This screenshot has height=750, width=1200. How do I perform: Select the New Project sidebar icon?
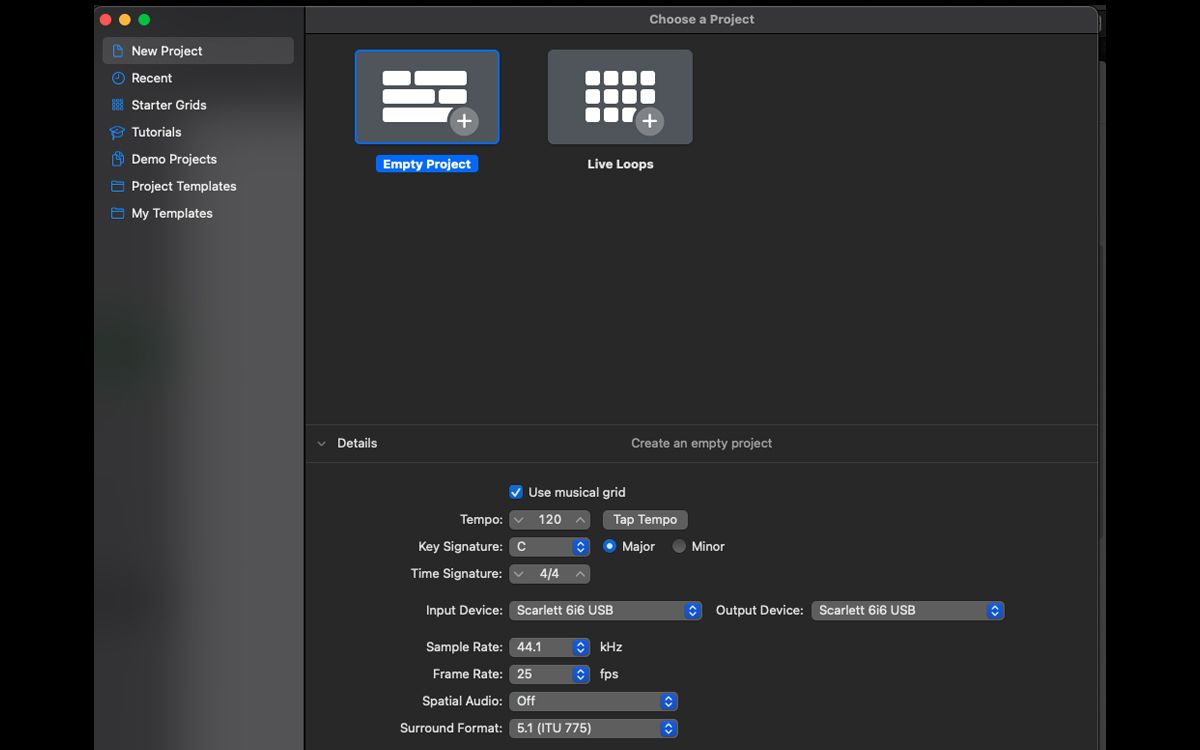point(117,50)
